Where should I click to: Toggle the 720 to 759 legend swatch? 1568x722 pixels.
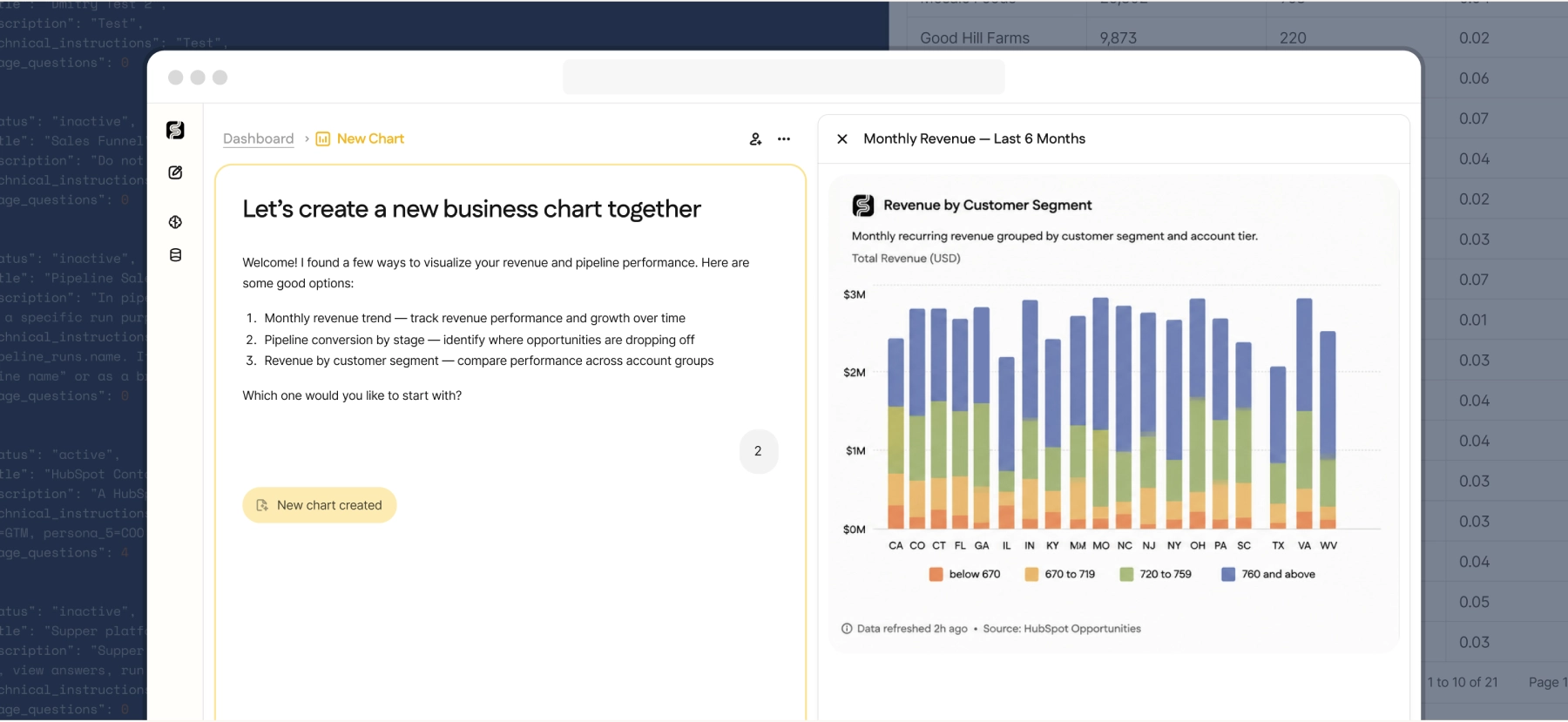1126,575
